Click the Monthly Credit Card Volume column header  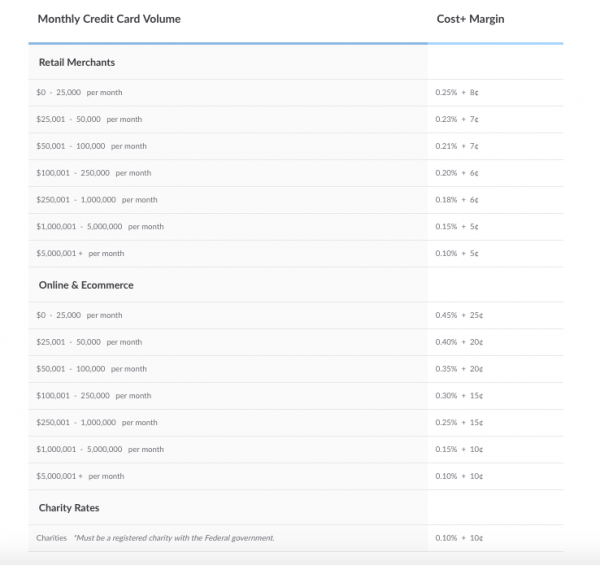(109, 19)
